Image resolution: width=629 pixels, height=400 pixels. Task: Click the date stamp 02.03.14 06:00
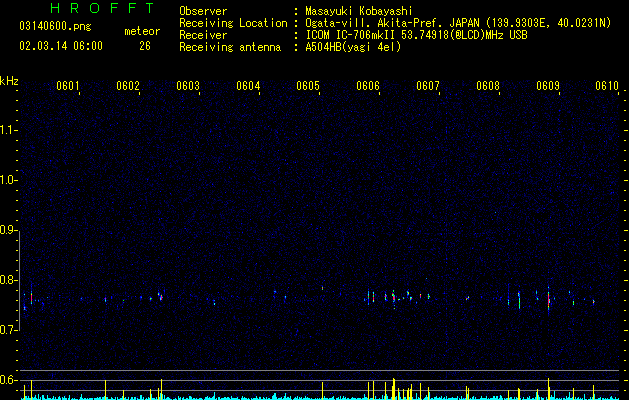point(61,46)
